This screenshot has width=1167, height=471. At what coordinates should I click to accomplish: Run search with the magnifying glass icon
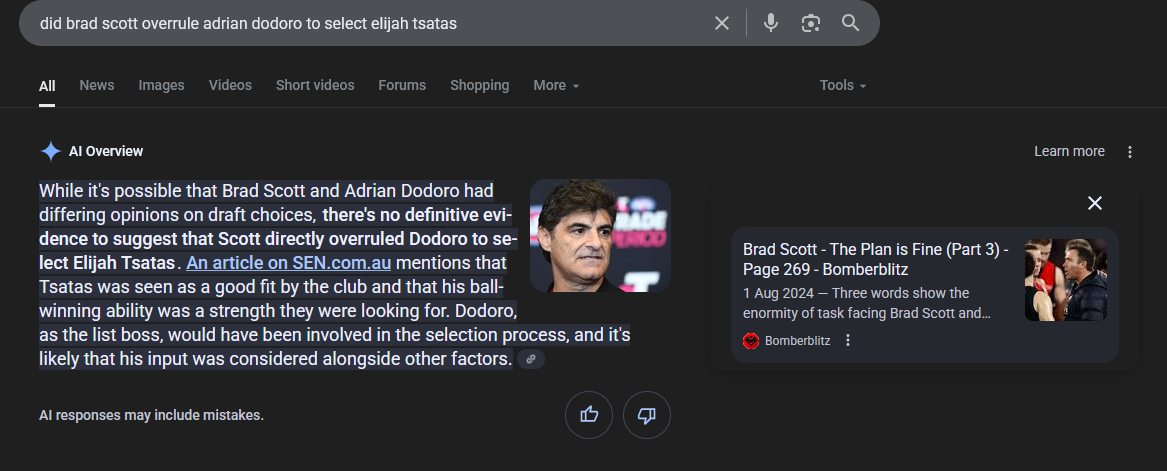coord(851,23)
